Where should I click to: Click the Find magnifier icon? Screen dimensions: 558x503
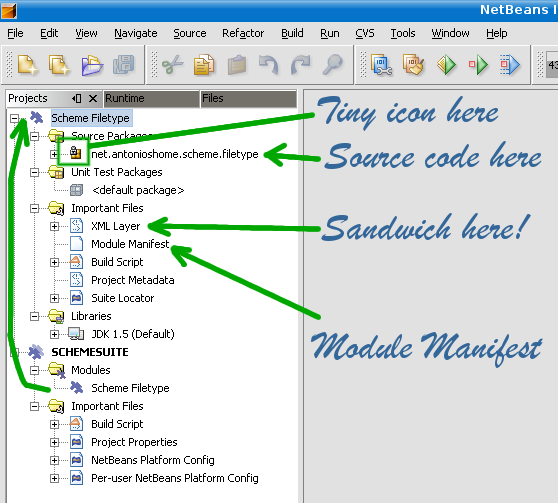point(333,65)
